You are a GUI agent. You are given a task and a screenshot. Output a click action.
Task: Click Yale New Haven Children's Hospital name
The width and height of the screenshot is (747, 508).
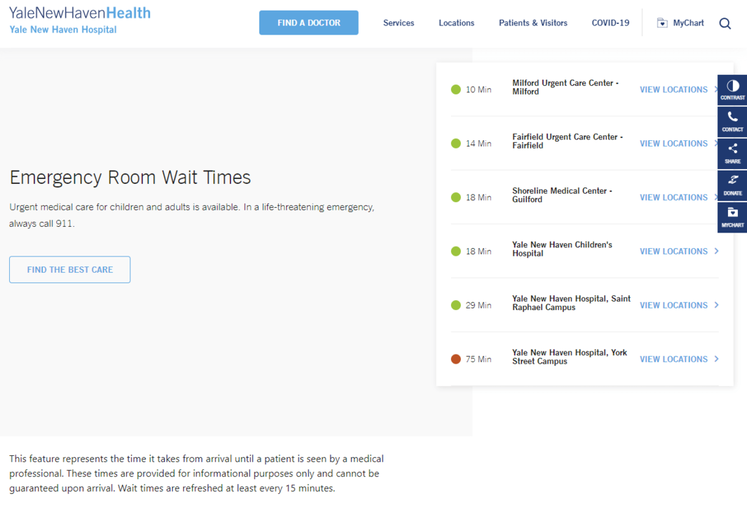(562, 249)
